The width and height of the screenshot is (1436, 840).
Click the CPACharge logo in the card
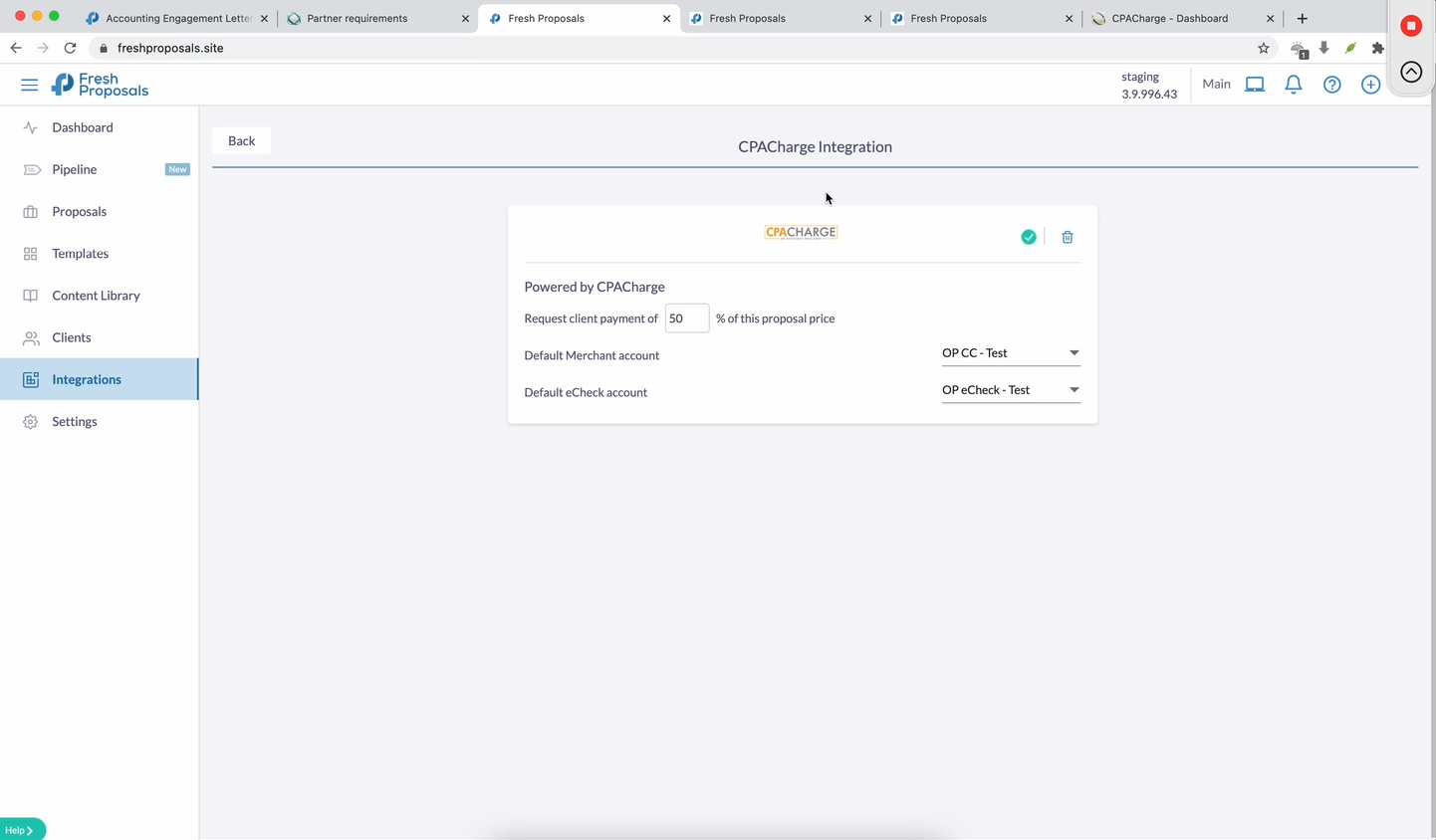coord(802,232)
